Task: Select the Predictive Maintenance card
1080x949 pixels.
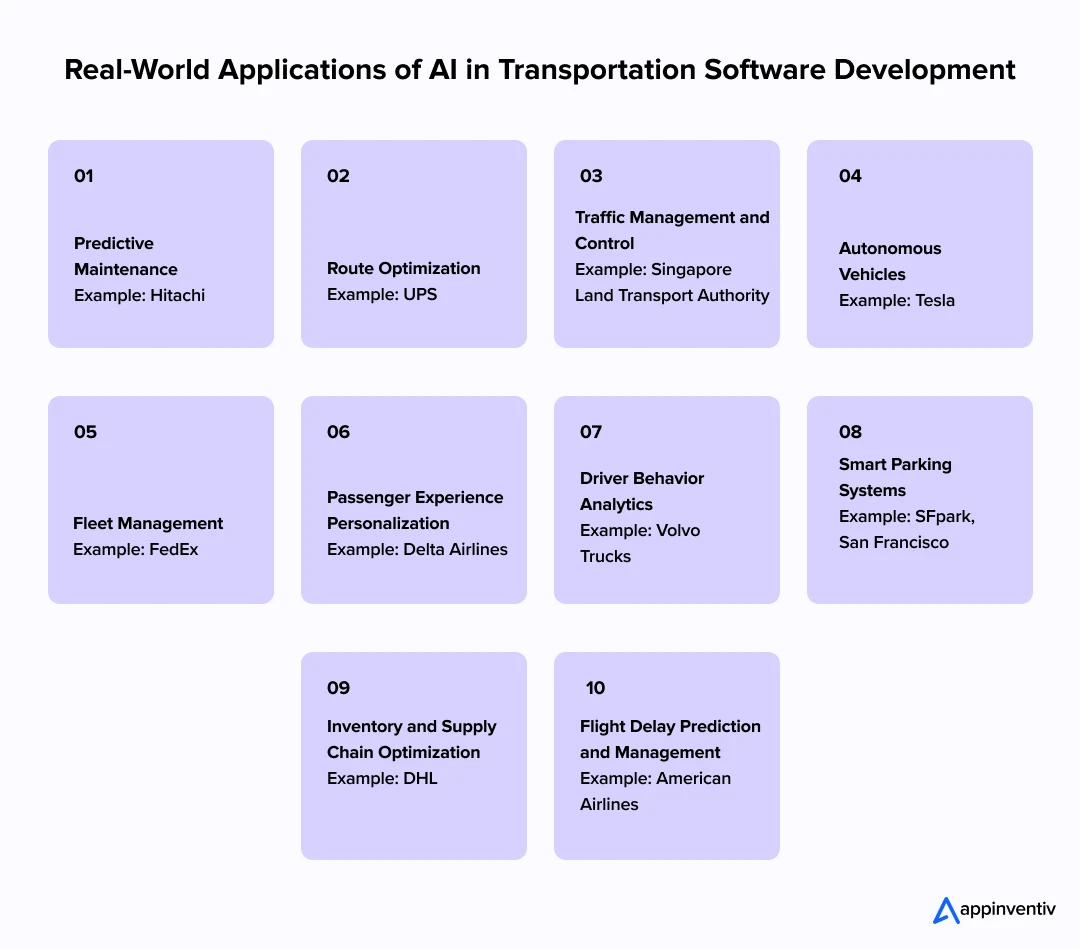Action: coord(160,243)
